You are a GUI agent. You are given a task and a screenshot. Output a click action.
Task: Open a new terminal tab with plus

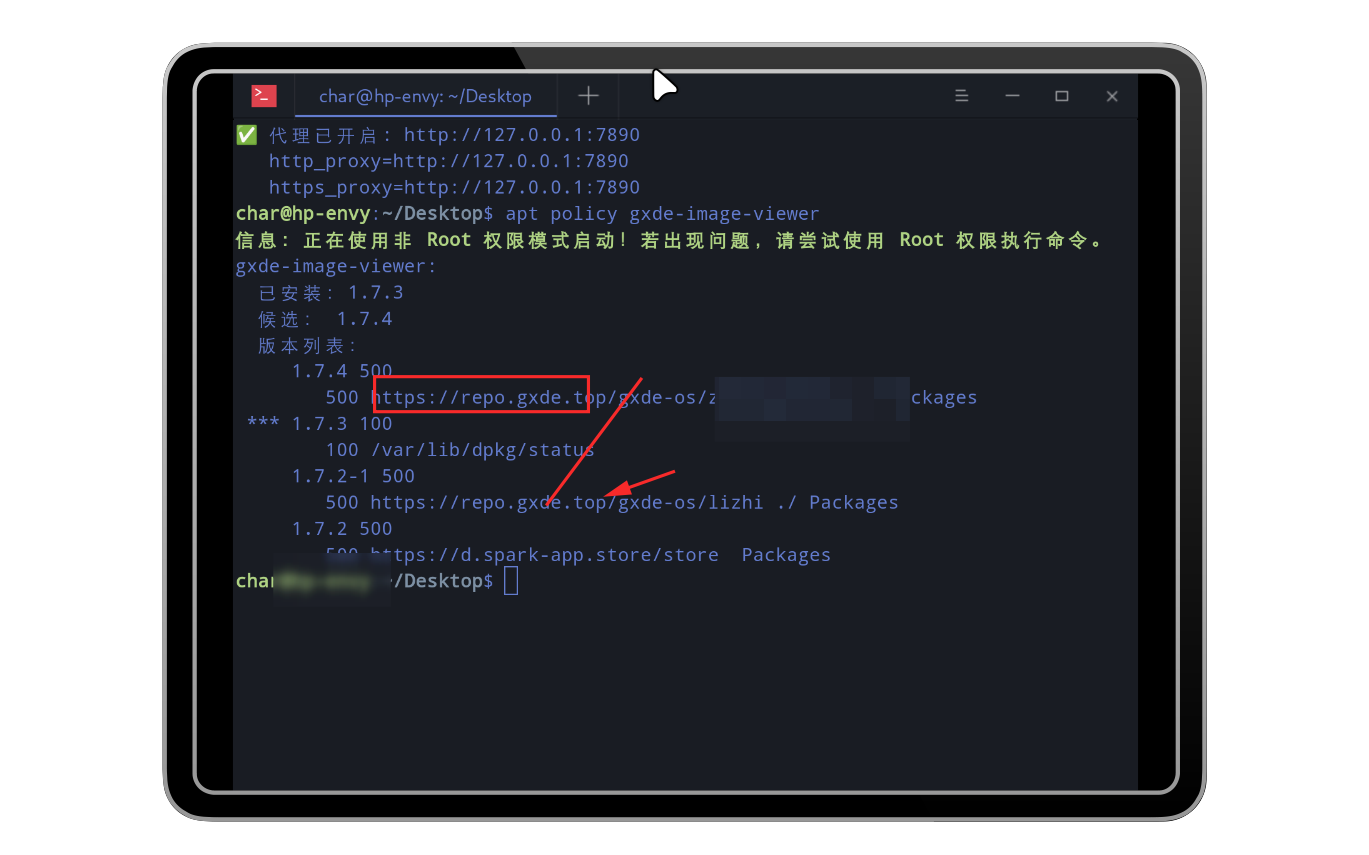tap(589, 96)
